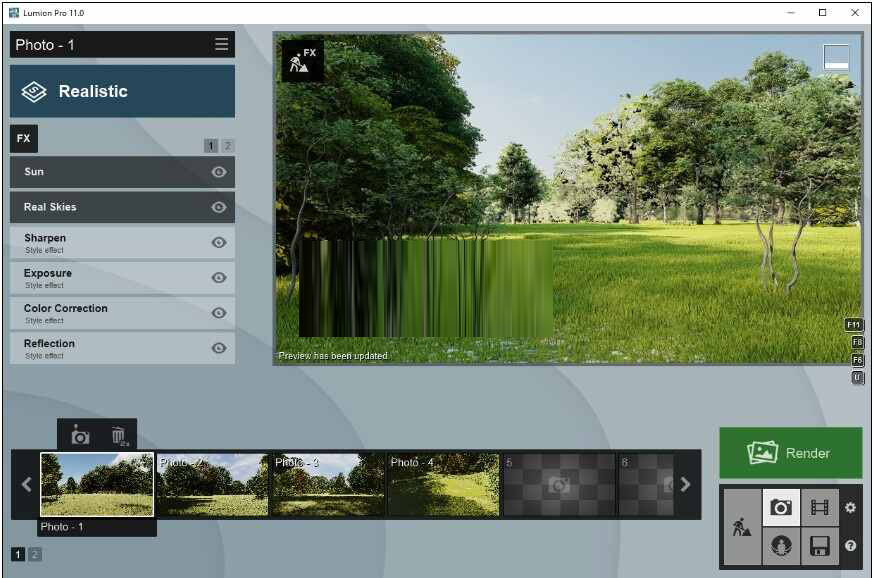874x578 pixels.
Task: Switch to effects page 2 tab
Action: (228, 146)
